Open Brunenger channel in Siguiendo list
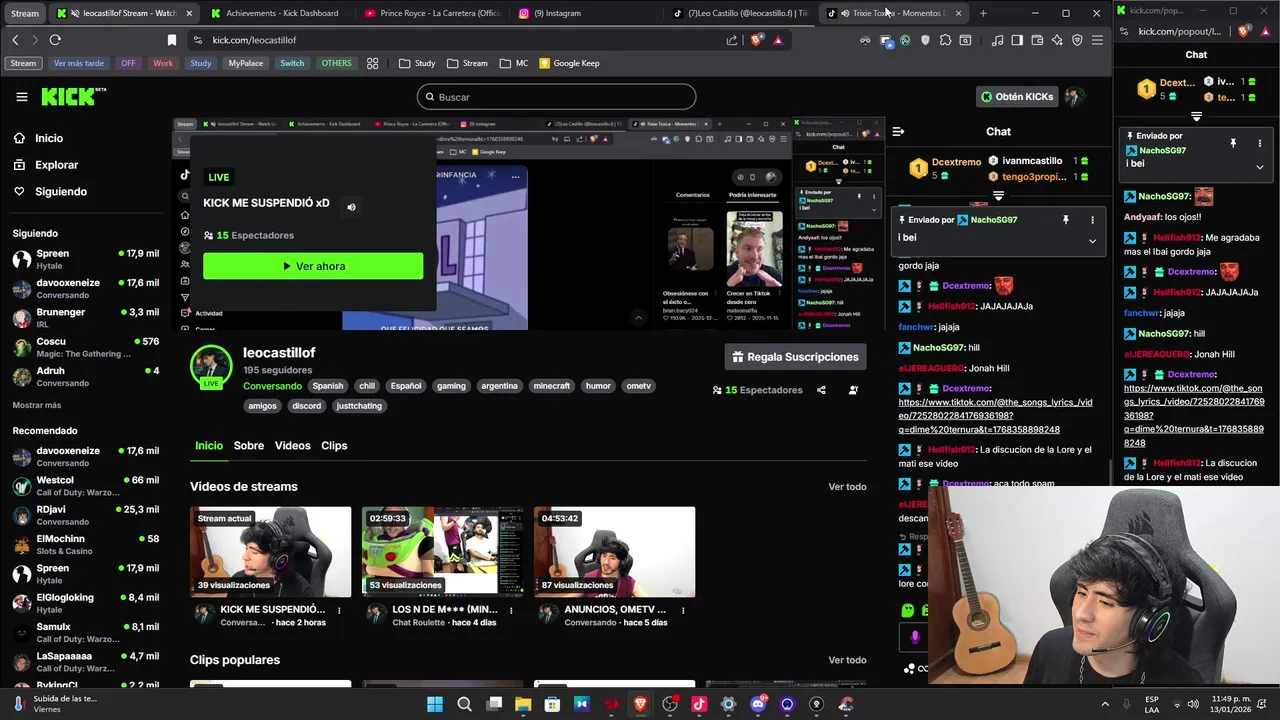This screenshot has width=1280, height=720. [85, 318]
